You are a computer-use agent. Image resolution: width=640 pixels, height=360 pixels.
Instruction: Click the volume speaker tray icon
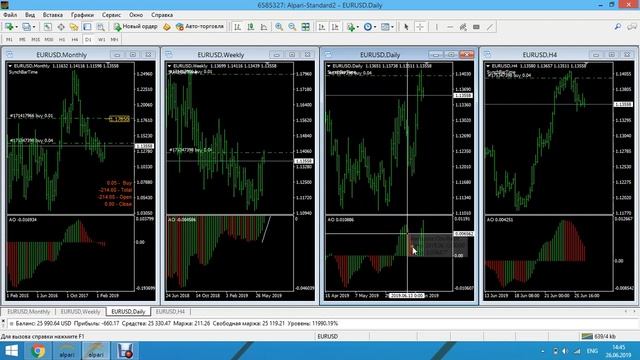click(x=565, y=351)
